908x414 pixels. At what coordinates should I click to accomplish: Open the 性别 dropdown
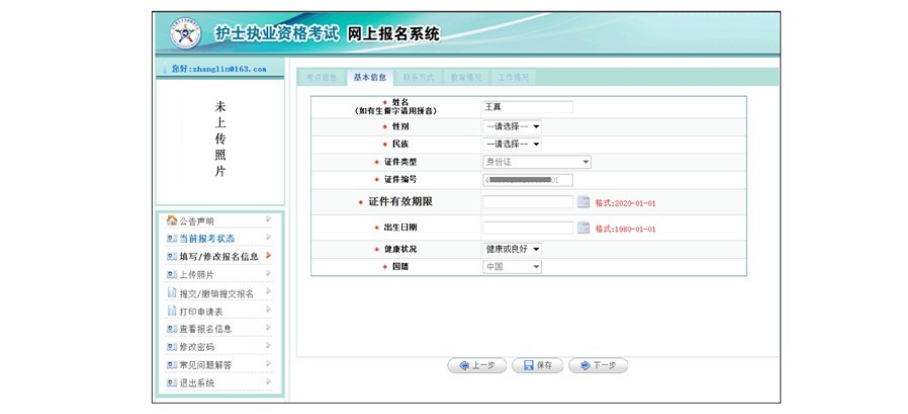pos(512,127)
